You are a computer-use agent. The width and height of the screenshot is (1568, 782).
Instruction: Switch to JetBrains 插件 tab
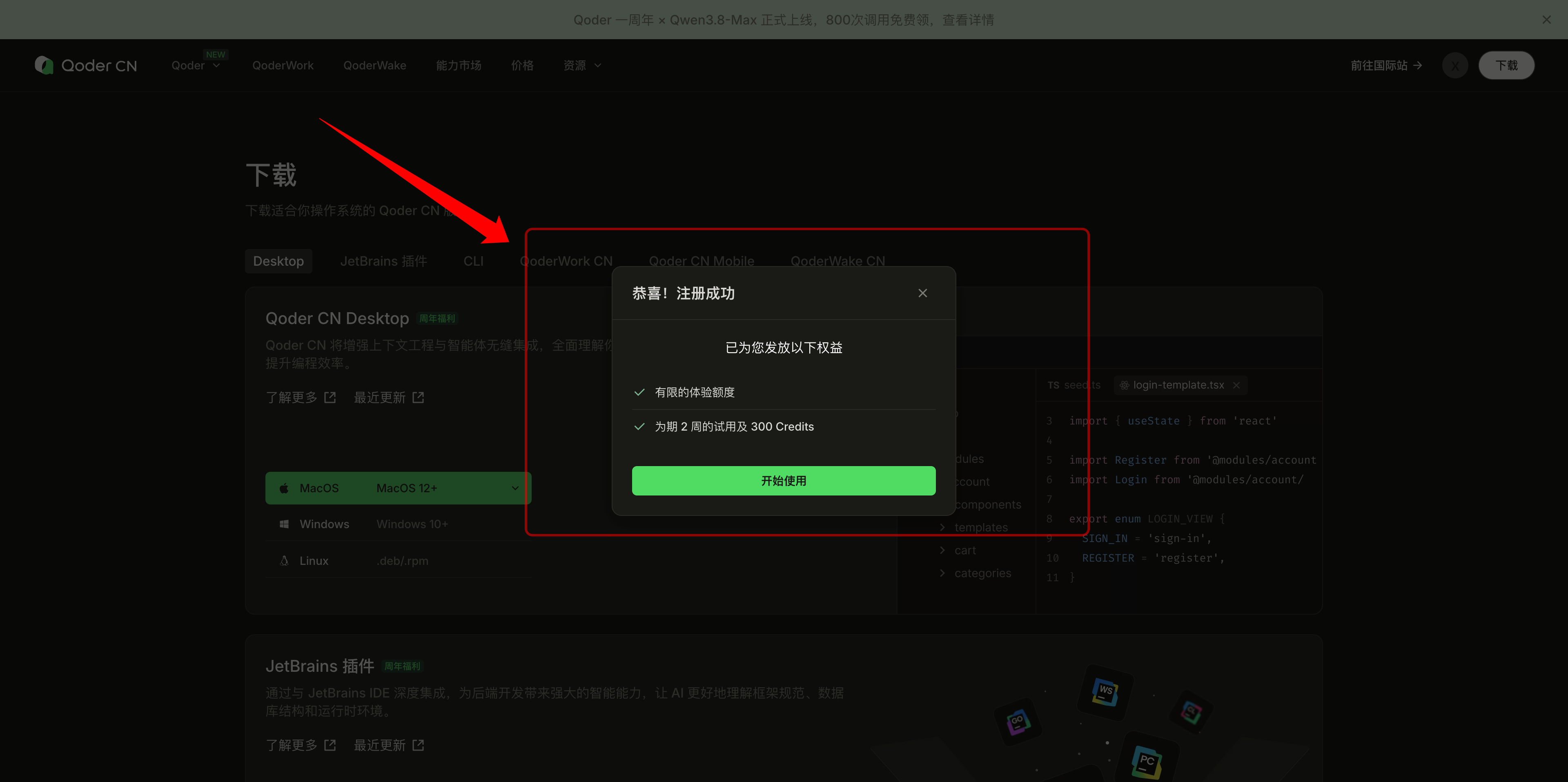click(x=383, y=261)
